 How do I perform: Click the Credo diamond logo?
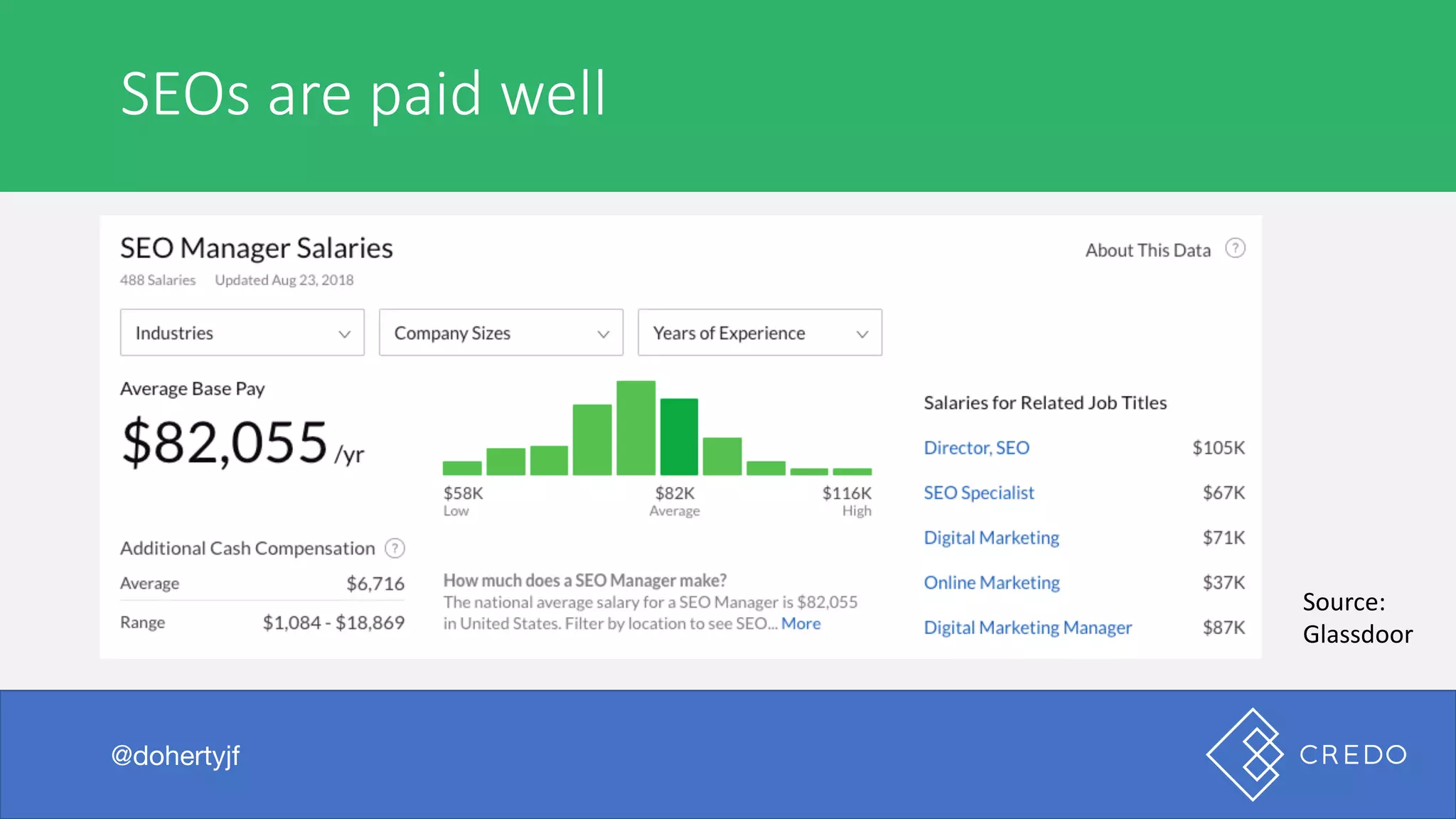tap(1246, 754)
